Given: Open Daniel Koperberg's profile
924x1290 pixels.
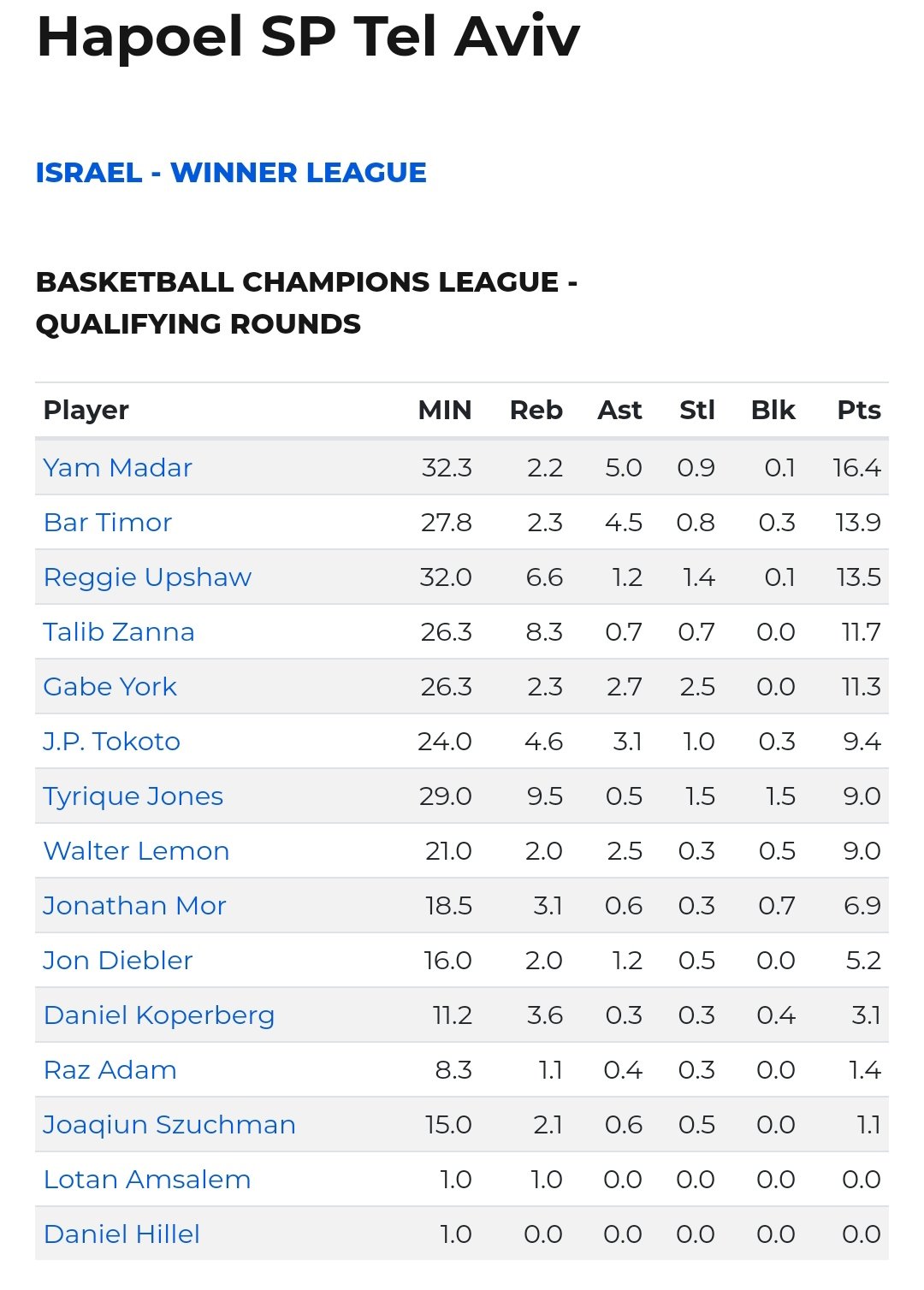Looking at the screenshot, I should coord(159,1015).
